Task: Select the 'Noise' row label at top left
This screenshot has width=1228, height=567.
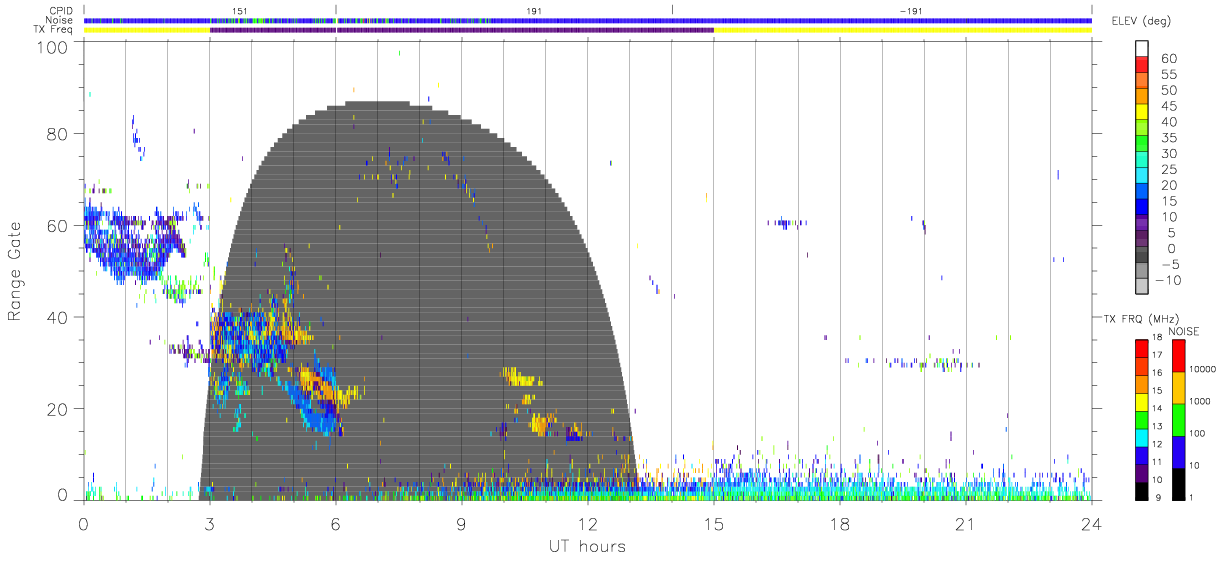Action: (61, 20)
